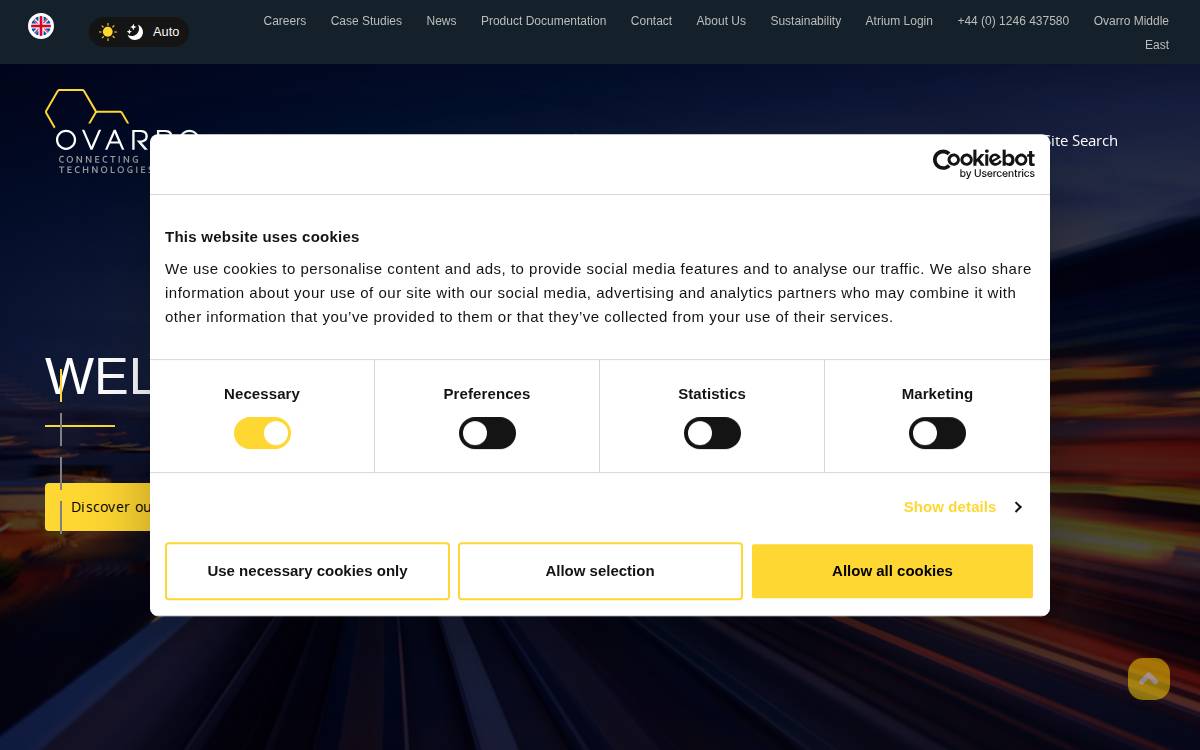This screenshot has height=750, width=1200.
Task: Click the +44 (0) 1246 437580 phone link
Action: [x=1013, y=21]
